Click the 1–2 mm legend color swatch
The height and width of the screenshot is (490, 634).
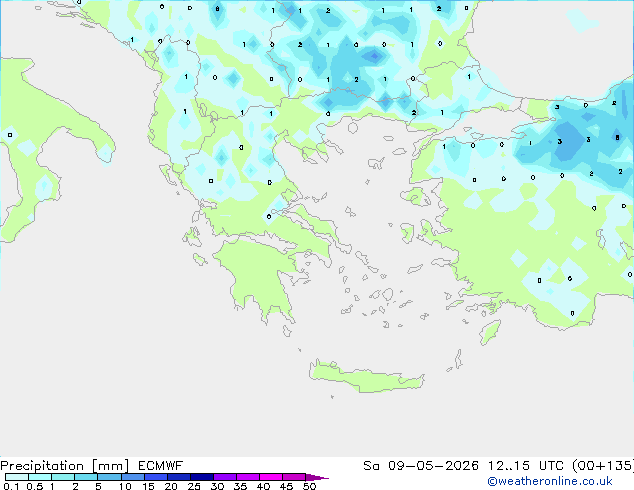tap(63, 477)
